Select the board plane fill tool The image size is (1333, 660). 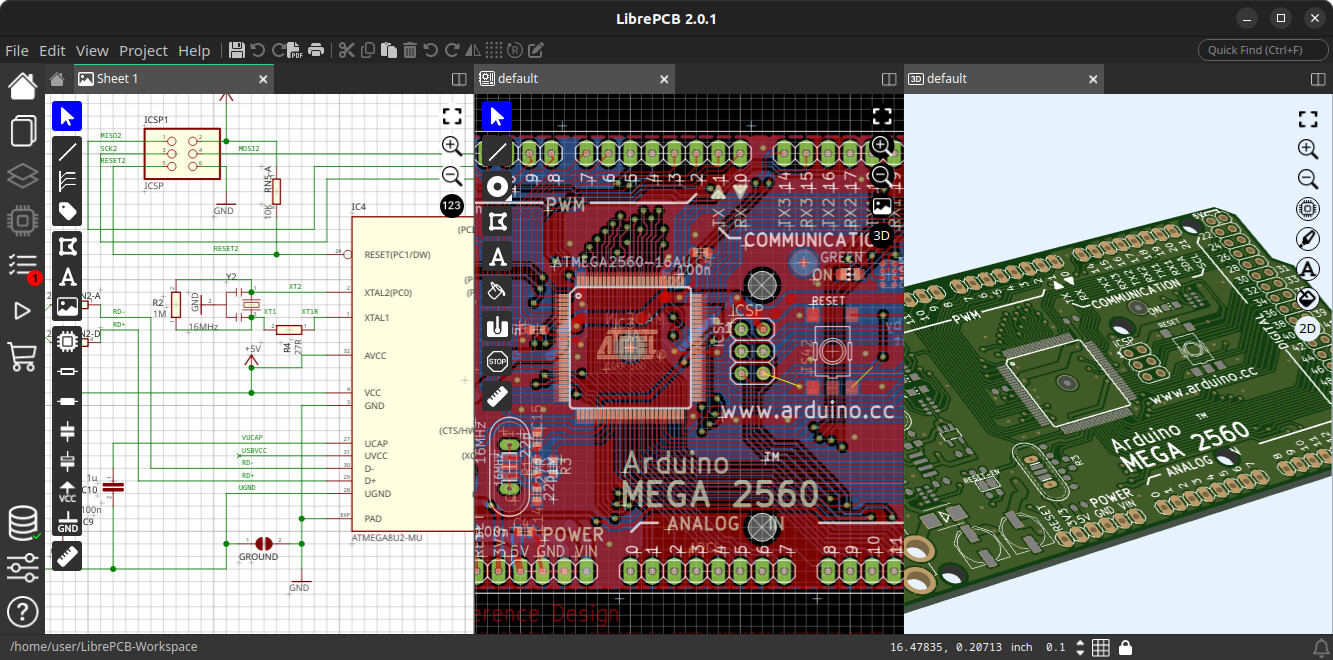(x=497, y=291)
